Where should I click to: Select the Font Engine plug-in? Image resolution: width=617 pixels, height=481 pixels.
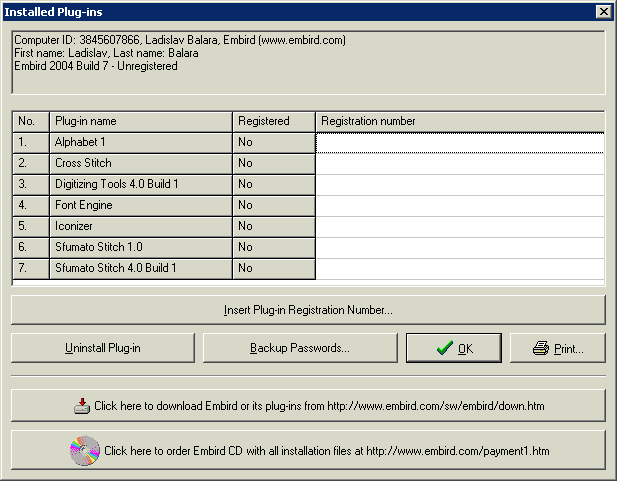point(141,205)
